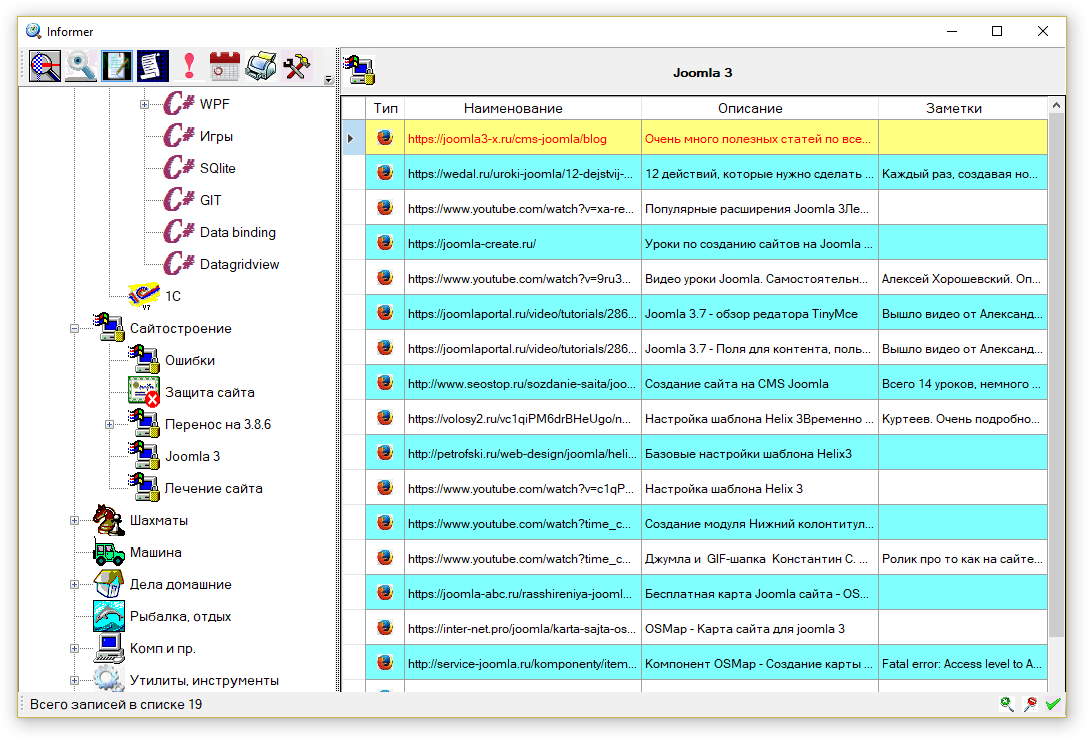The height and width of the screenshot is (740, 1088).
Task: Click the printer toolbar icon
Action: [261, 66]
